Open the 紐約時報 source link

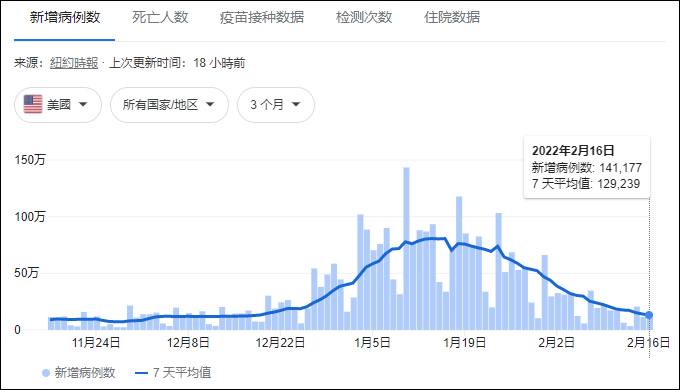pyautogui.click(x=74, y=63)
